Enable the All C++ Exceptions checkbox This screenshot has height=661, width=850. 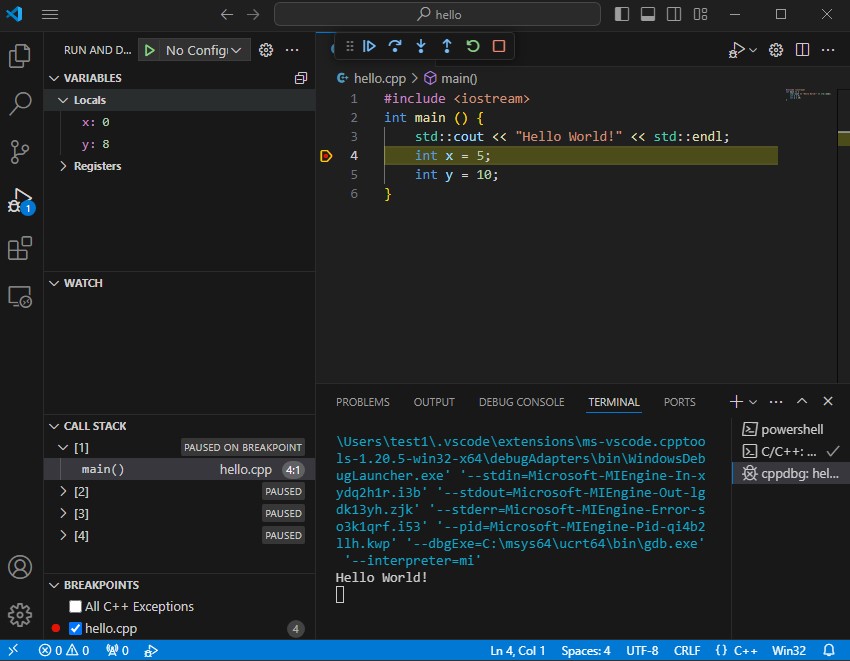pyautogui.click(x=75, y=607)
